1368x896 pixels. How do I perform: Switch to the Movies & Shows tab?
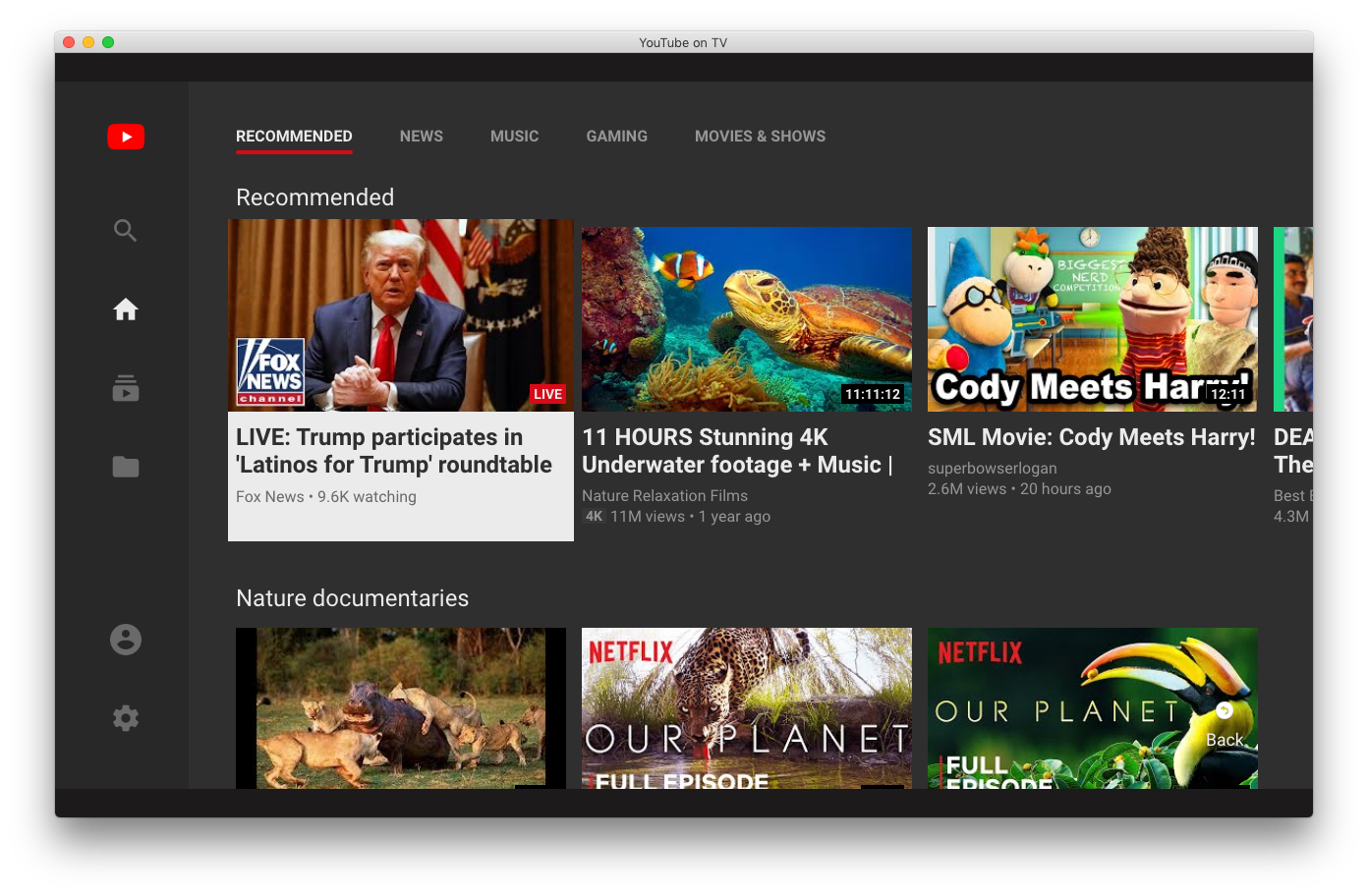click(761, 137)
